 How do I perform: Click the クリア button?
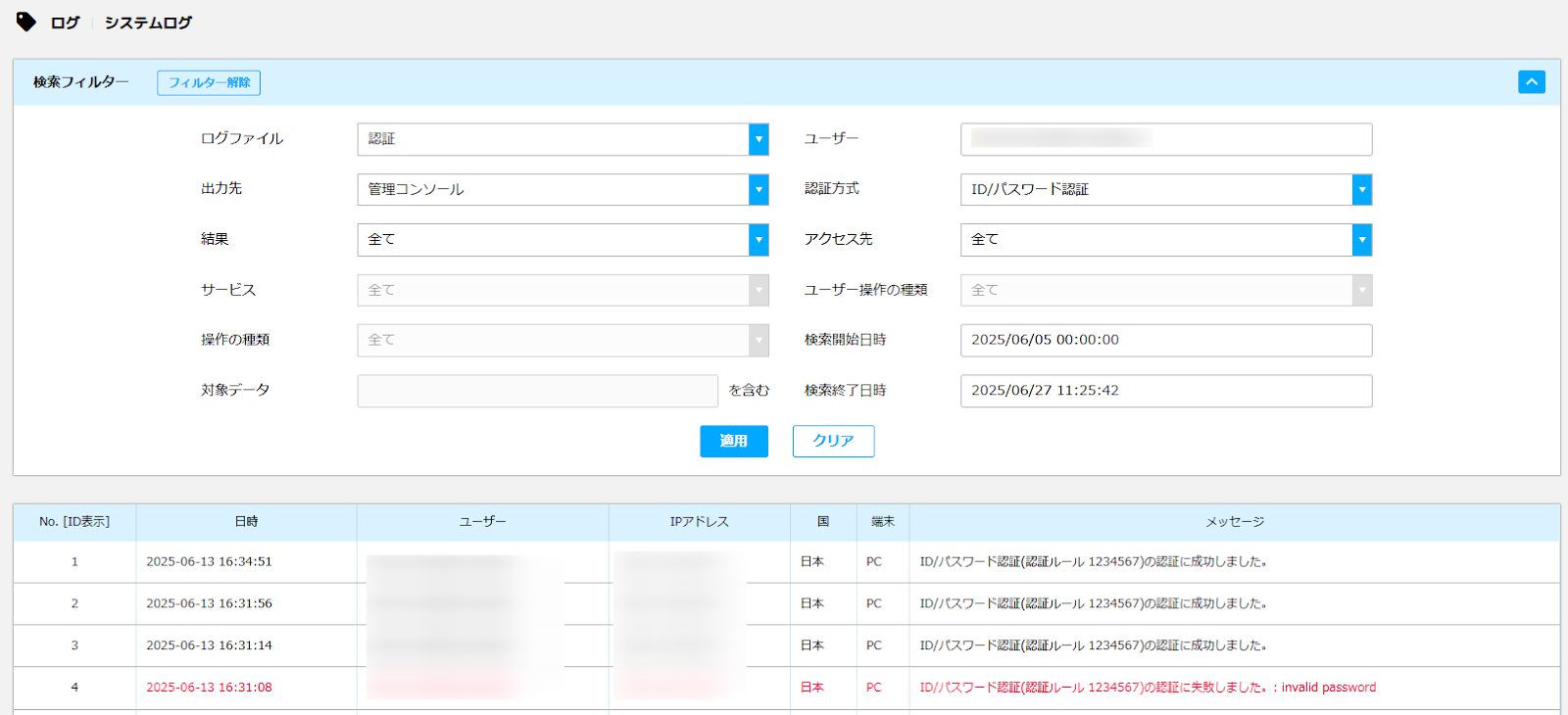tap(833, 441)
